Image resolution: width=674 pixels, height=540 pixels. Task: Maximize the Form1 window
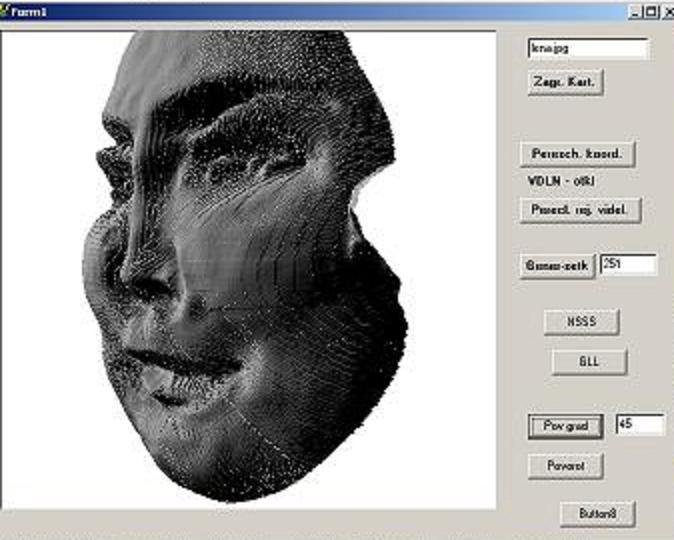click(x=651, y=12)
